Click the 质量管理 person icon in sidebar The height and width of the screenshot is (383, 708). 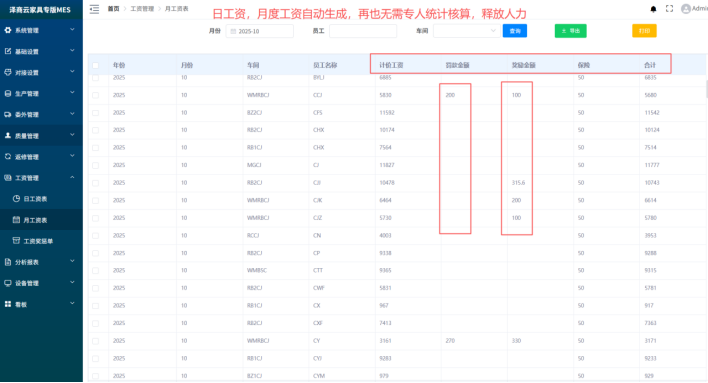tap(8, 135)
